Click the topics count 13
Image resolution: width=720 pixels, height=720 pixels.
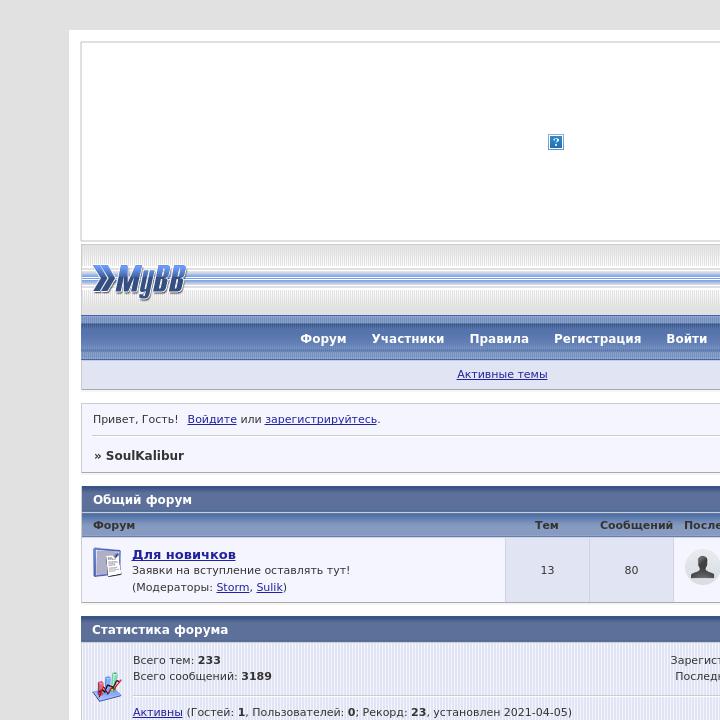pos(547,570)
